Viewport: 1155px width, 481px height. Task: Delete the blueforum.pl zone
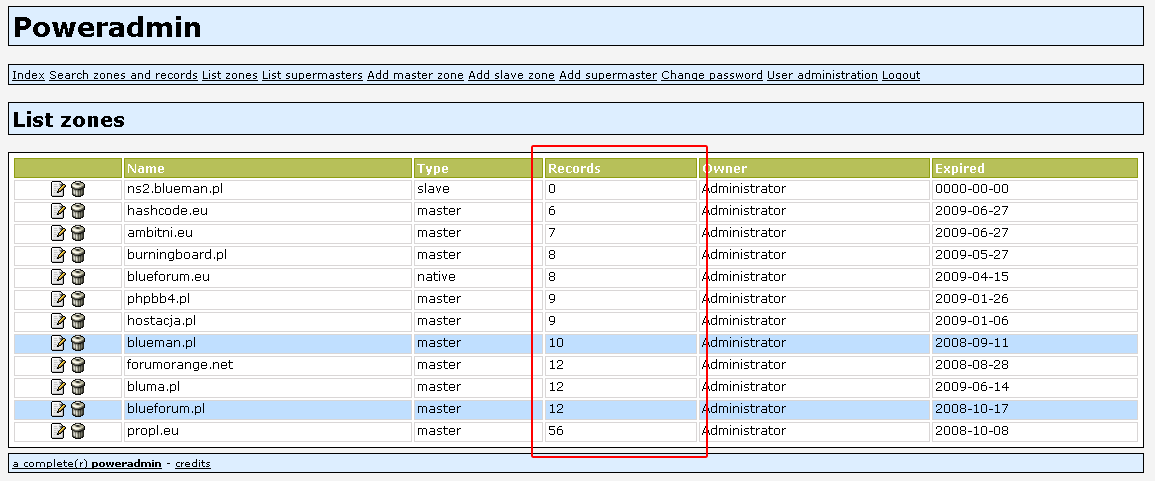[x=77, y=409]
